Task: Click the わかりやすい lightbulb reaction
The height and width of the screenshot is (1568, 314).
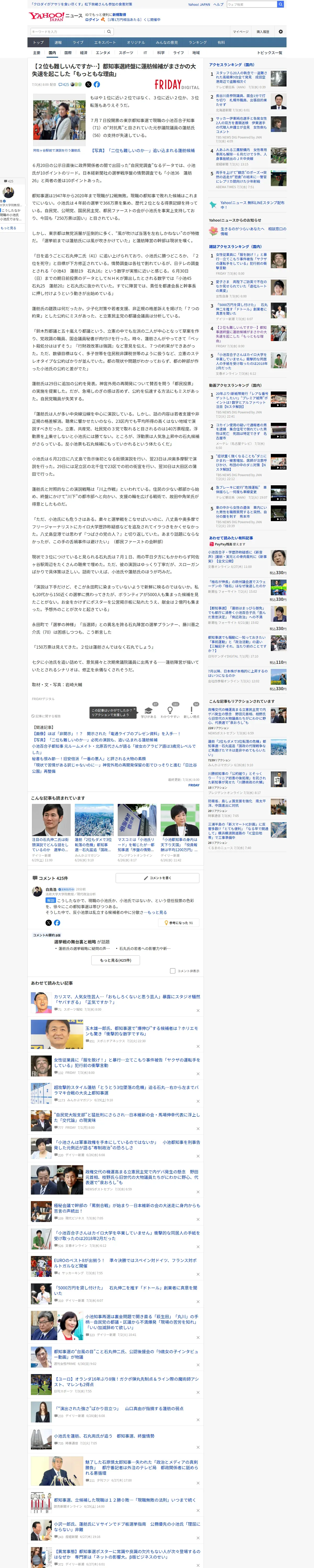Action: 170,710
